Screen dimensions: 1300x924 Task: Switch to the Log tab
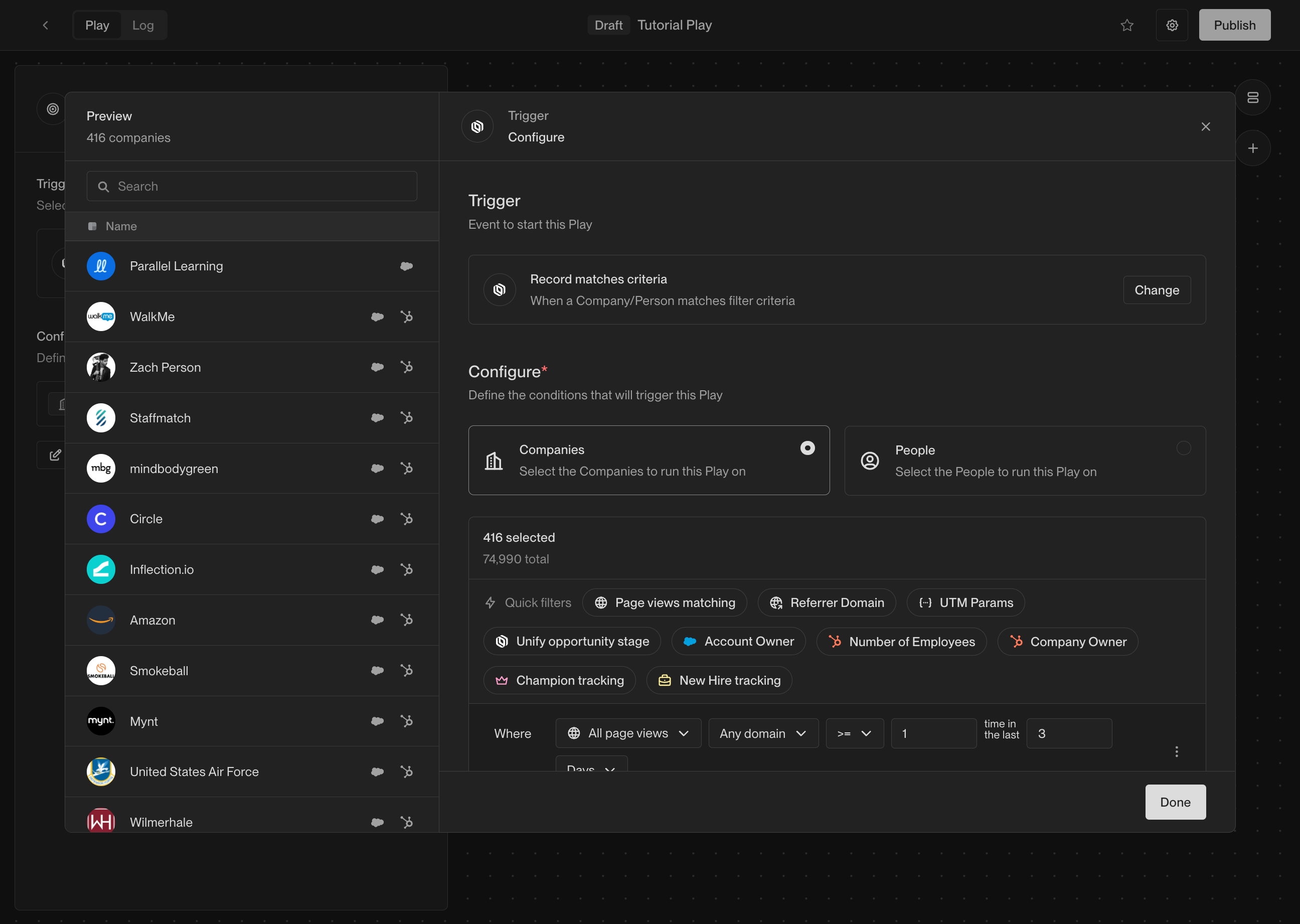point(143,25)
